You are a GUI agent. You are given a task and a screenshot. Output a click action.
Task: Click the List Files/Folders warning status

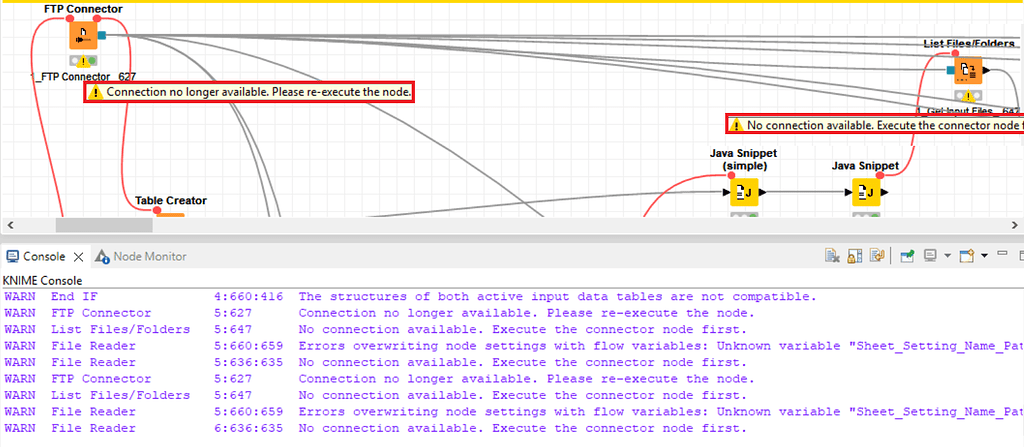[967, 95]
